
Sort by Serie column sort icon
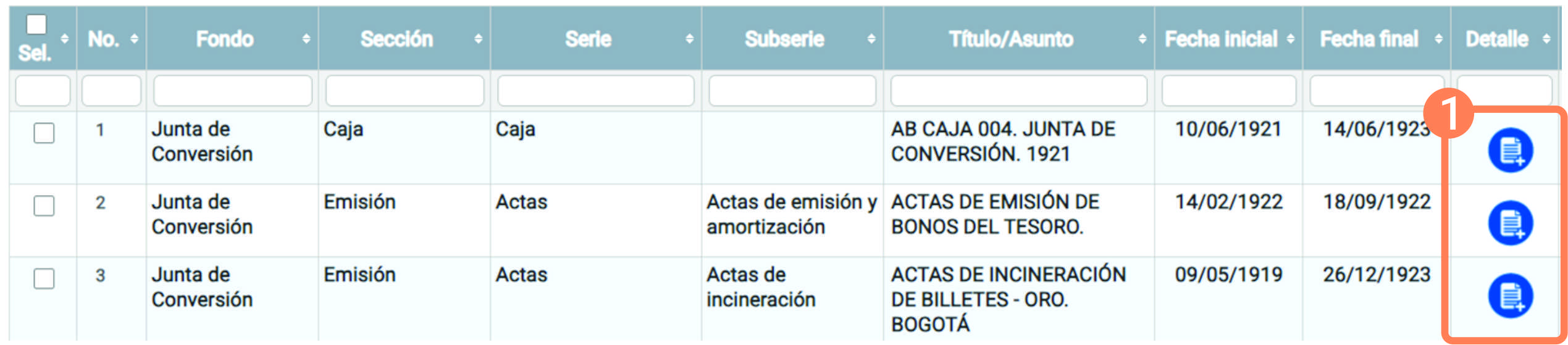click(689, 39)
